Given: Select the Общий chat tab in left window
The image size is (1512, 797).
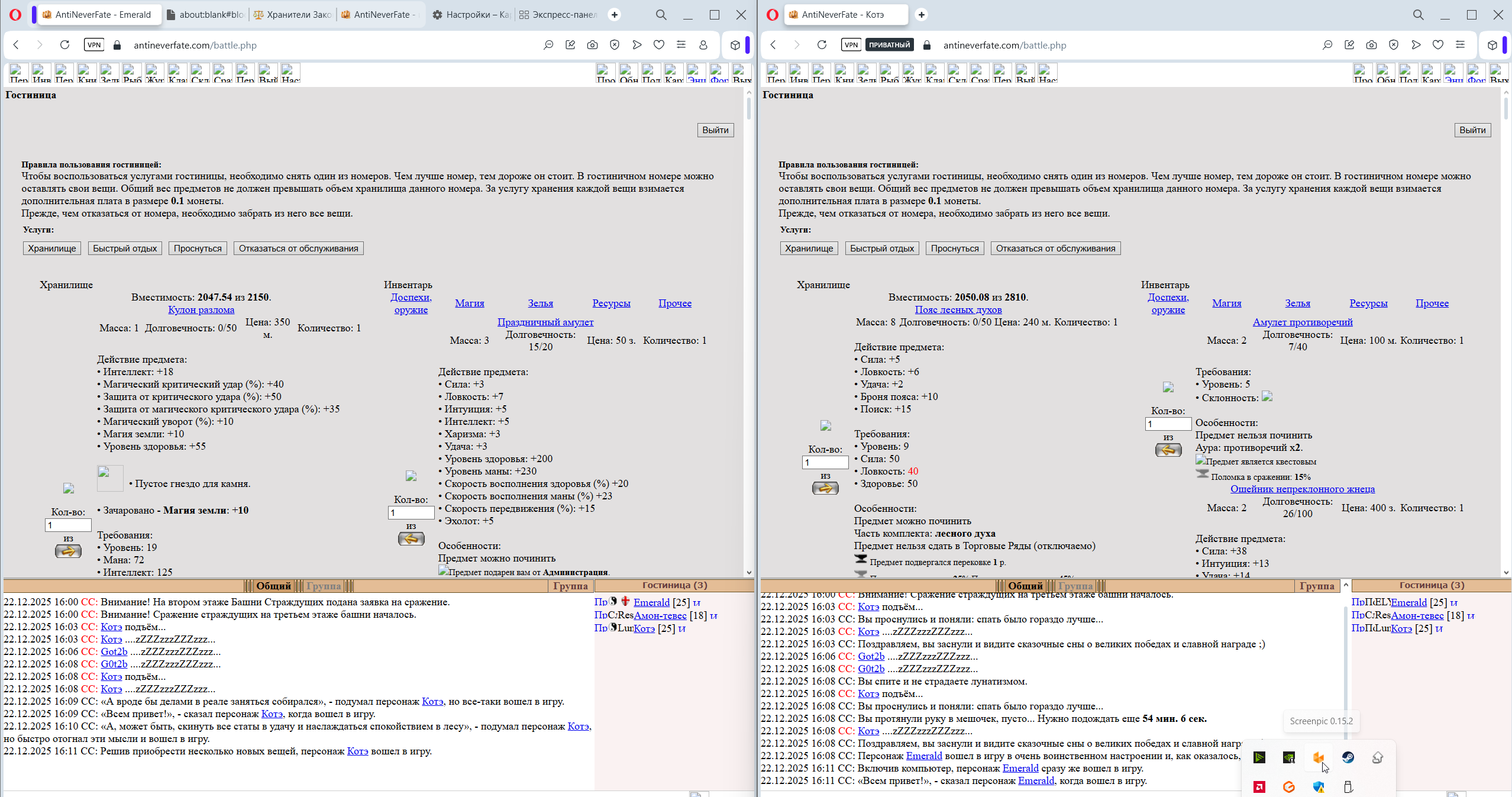Looking at the screenshot, I should click(273, 586).
